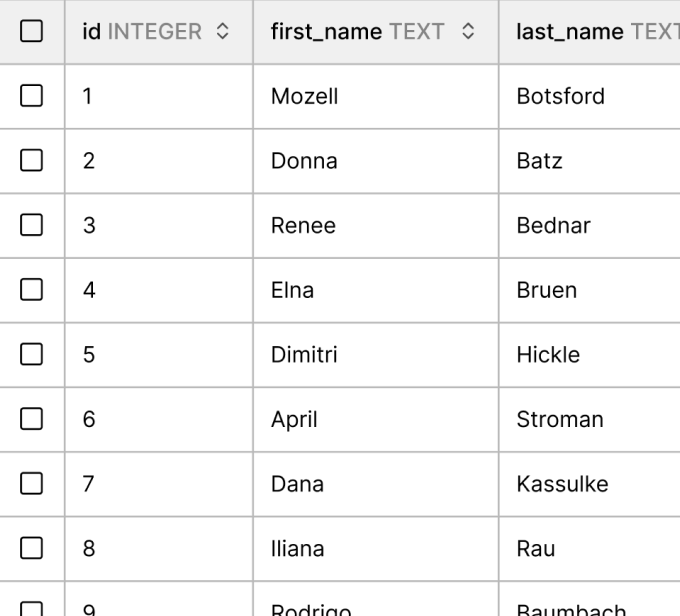The height and width of the screenshot is (616, 680).
Task: Click the sort icon on id column
Action: coord(222,32)
